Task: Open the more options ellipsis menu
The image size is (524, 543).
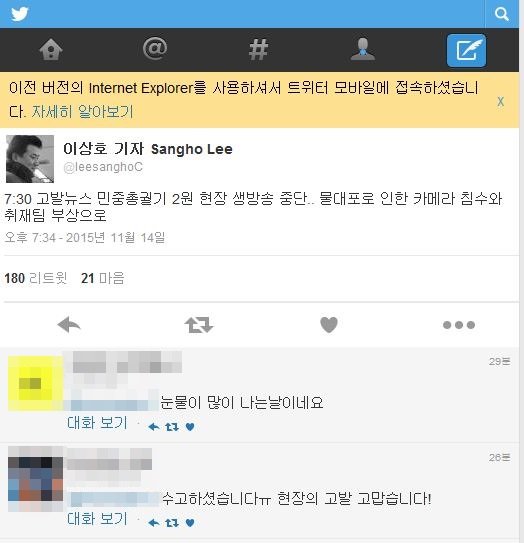Action: point(459,325)
